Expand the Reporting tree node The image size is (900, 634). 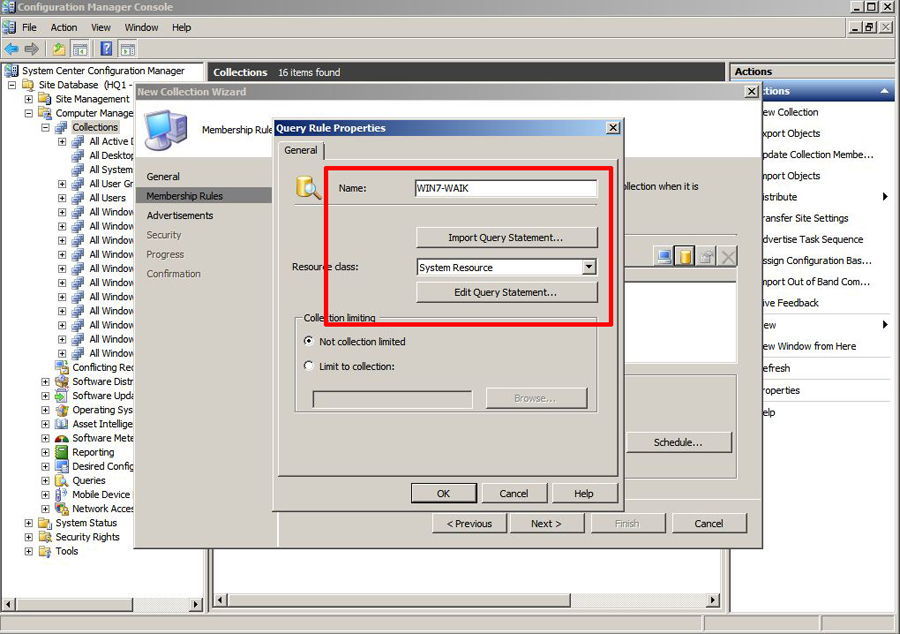(x=45, y=452)
